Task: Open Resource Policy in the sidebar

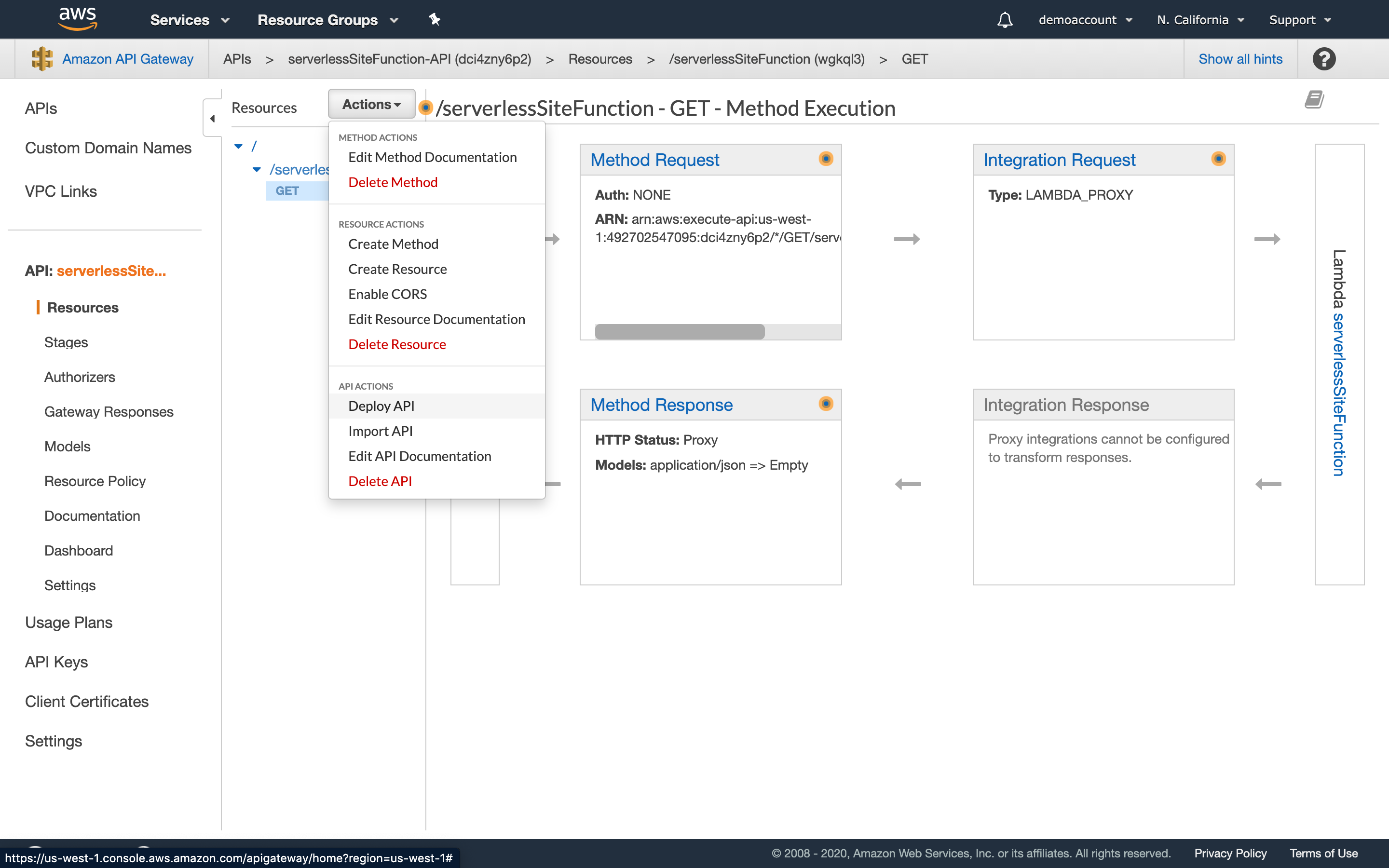Action: click(x=95, y=481)
